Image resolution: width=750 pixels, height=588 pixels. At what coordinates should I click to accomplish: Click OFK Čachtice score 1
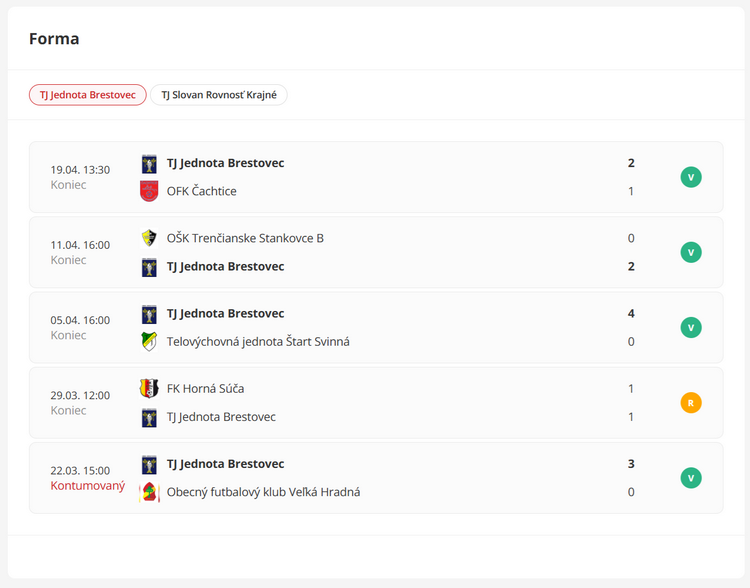coord(631,191)
